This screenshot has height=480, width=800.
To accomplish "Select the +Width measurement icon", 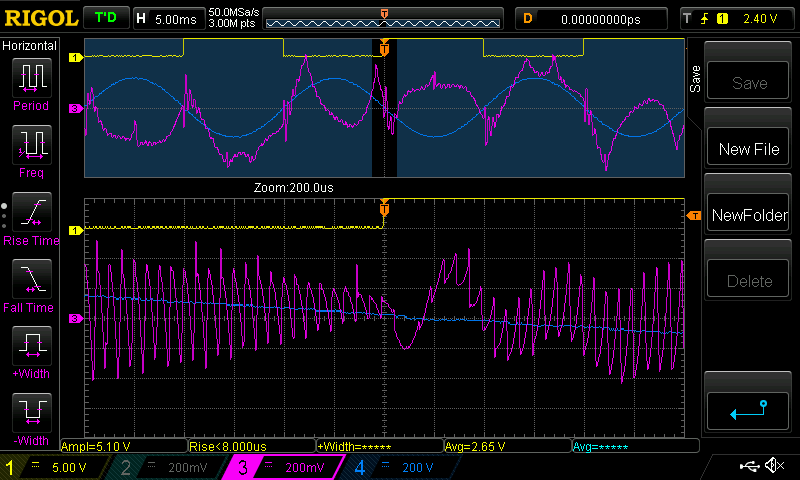I will tap(31, 348).
